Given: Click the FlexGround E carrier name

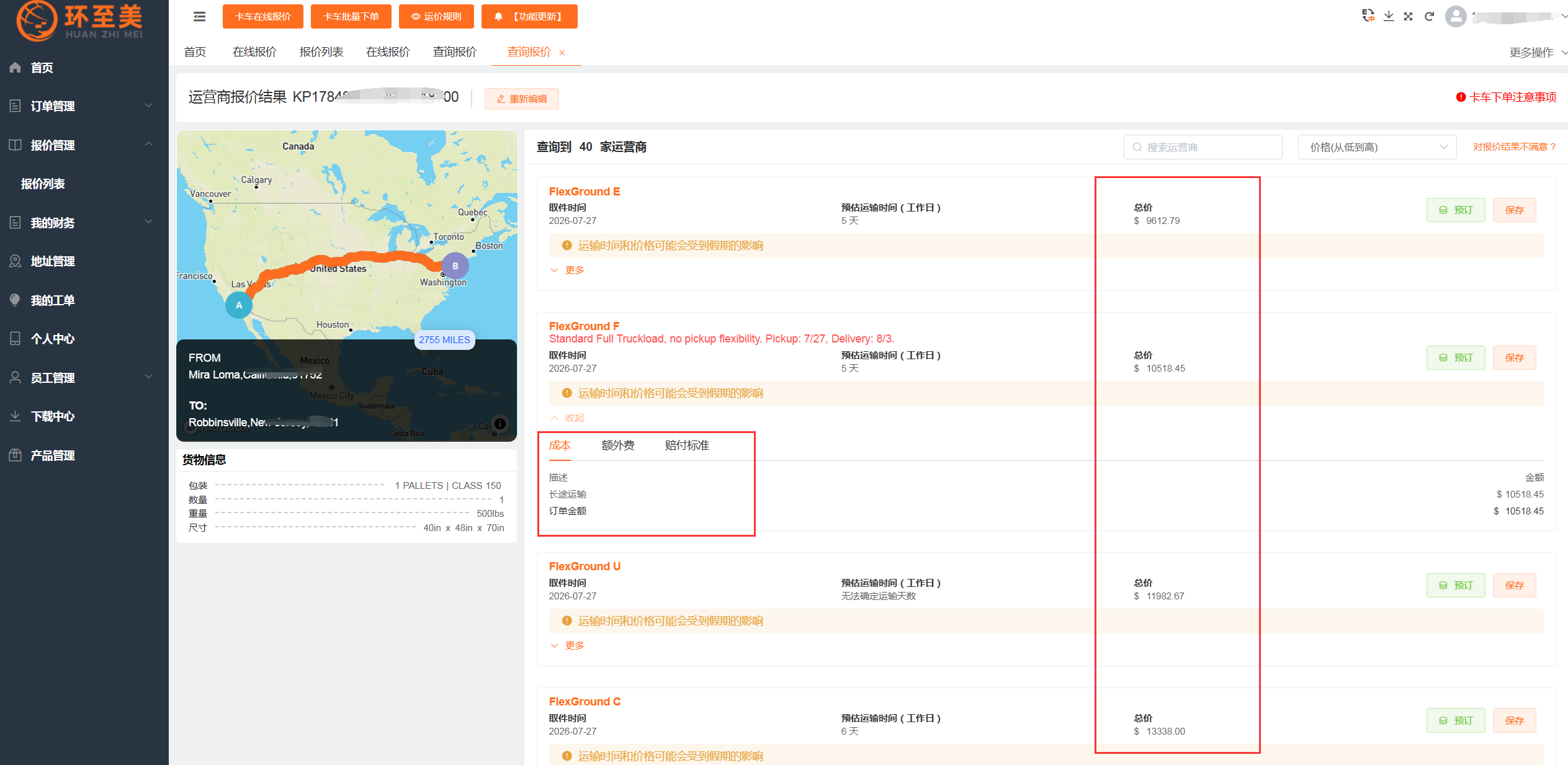Looking at the screenshot, I should (585, 192).
